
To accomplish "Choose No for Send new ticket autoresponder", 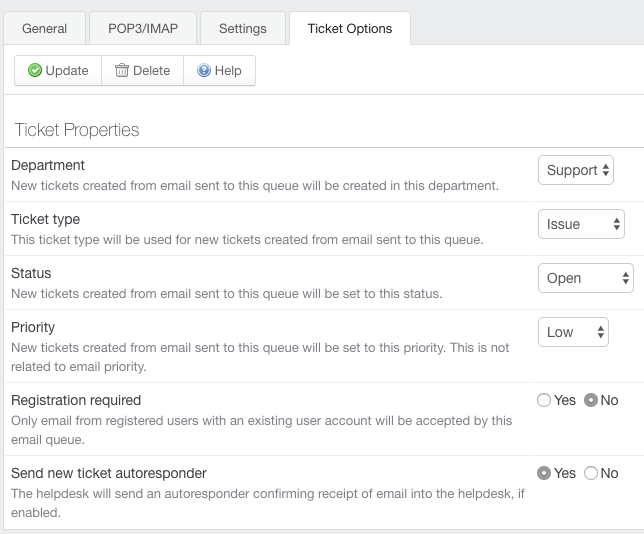I will [591, 473].
